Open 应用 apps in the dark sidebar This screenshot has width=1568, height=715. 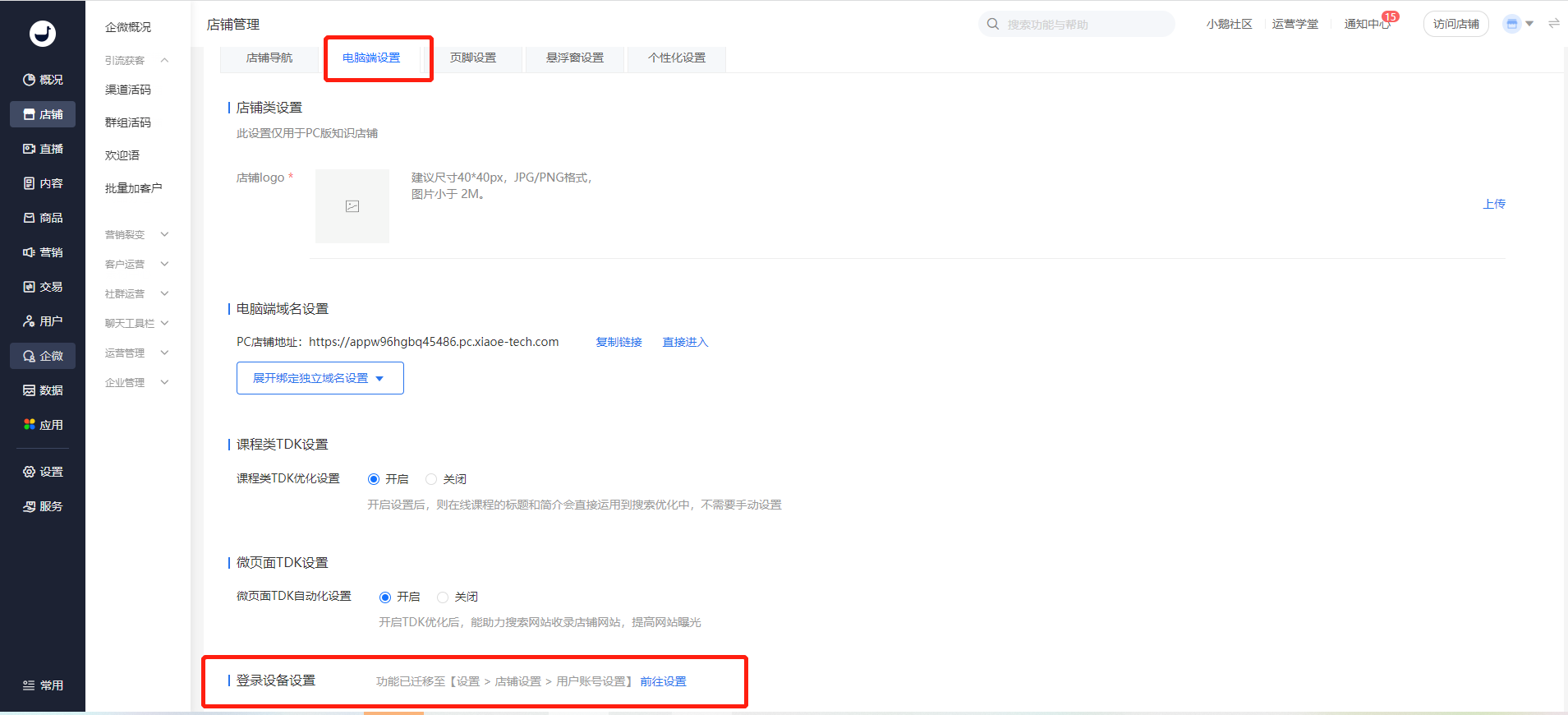point(43,425)
